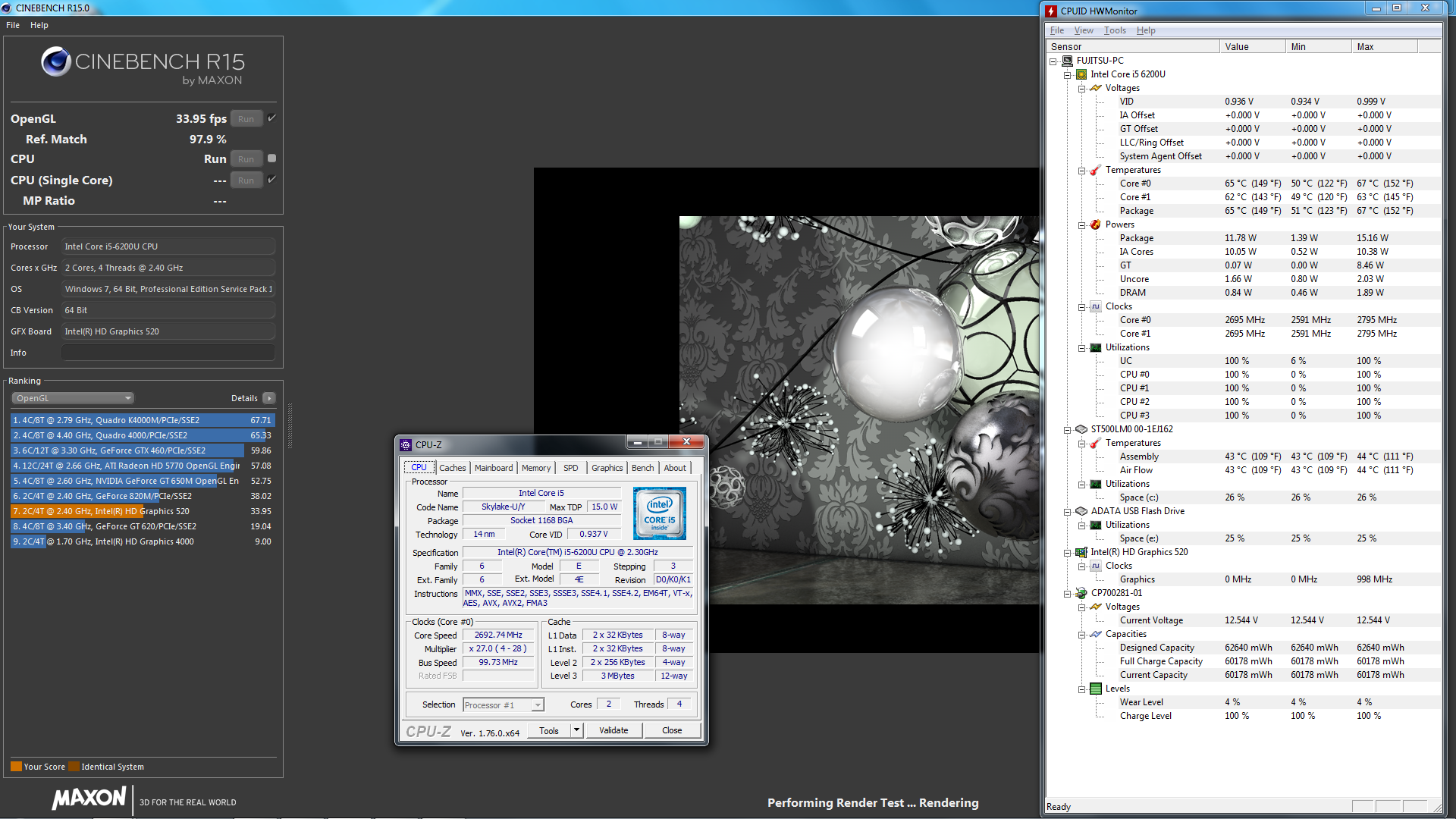Click the Run button for OpenGL
Viewport: 1456px width, 819px height.
pos(246,119)
